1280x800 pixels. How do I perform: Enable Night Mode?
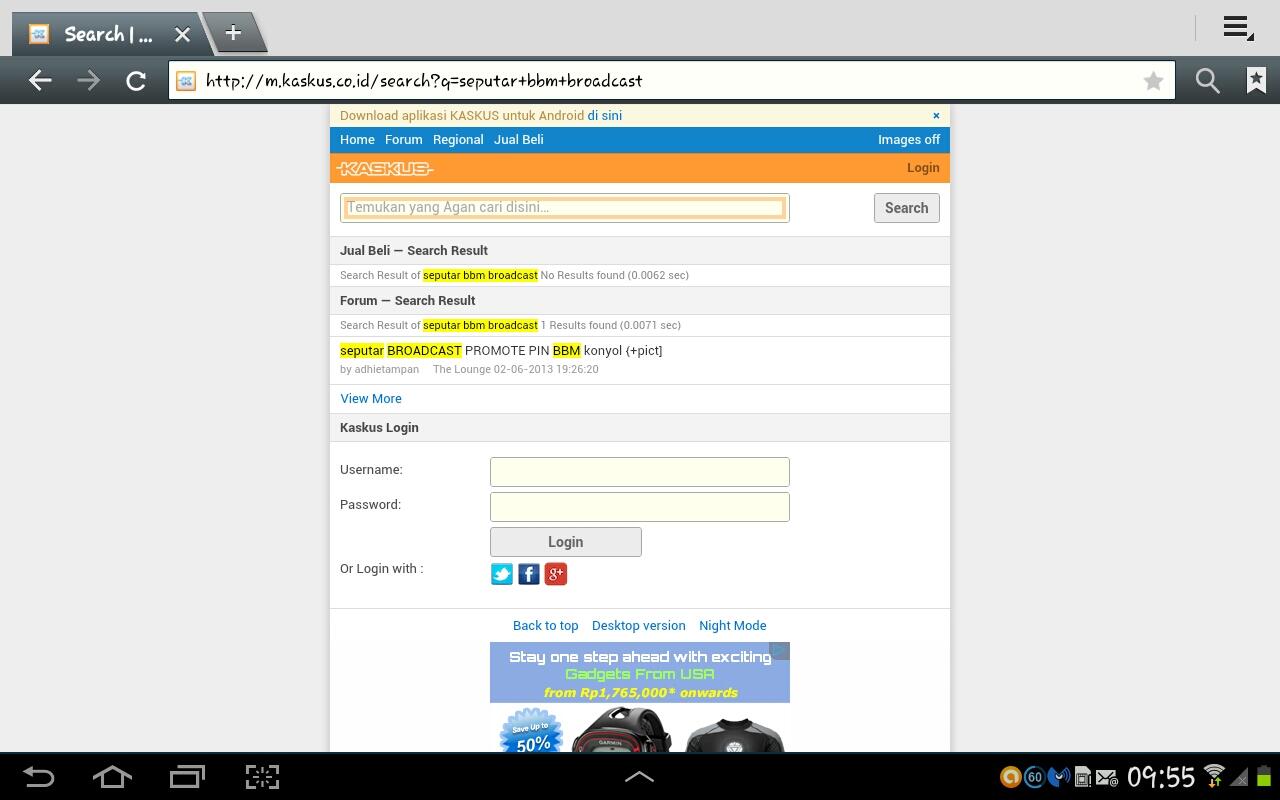coord(733,625)
